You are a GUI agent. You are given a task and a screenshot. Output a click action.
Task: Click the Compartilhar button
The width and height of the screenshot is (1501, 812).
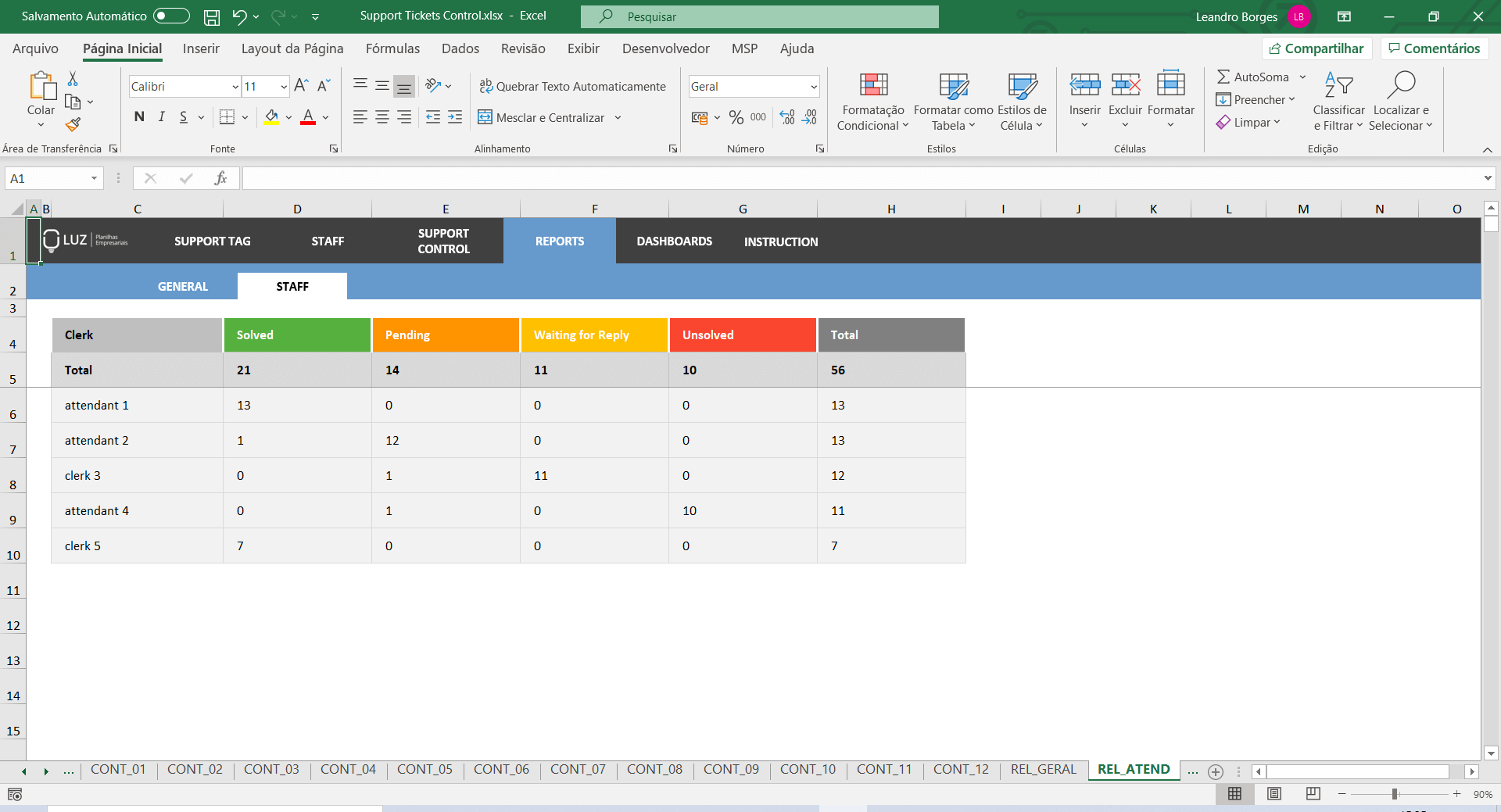click(x=1317, y=48)
